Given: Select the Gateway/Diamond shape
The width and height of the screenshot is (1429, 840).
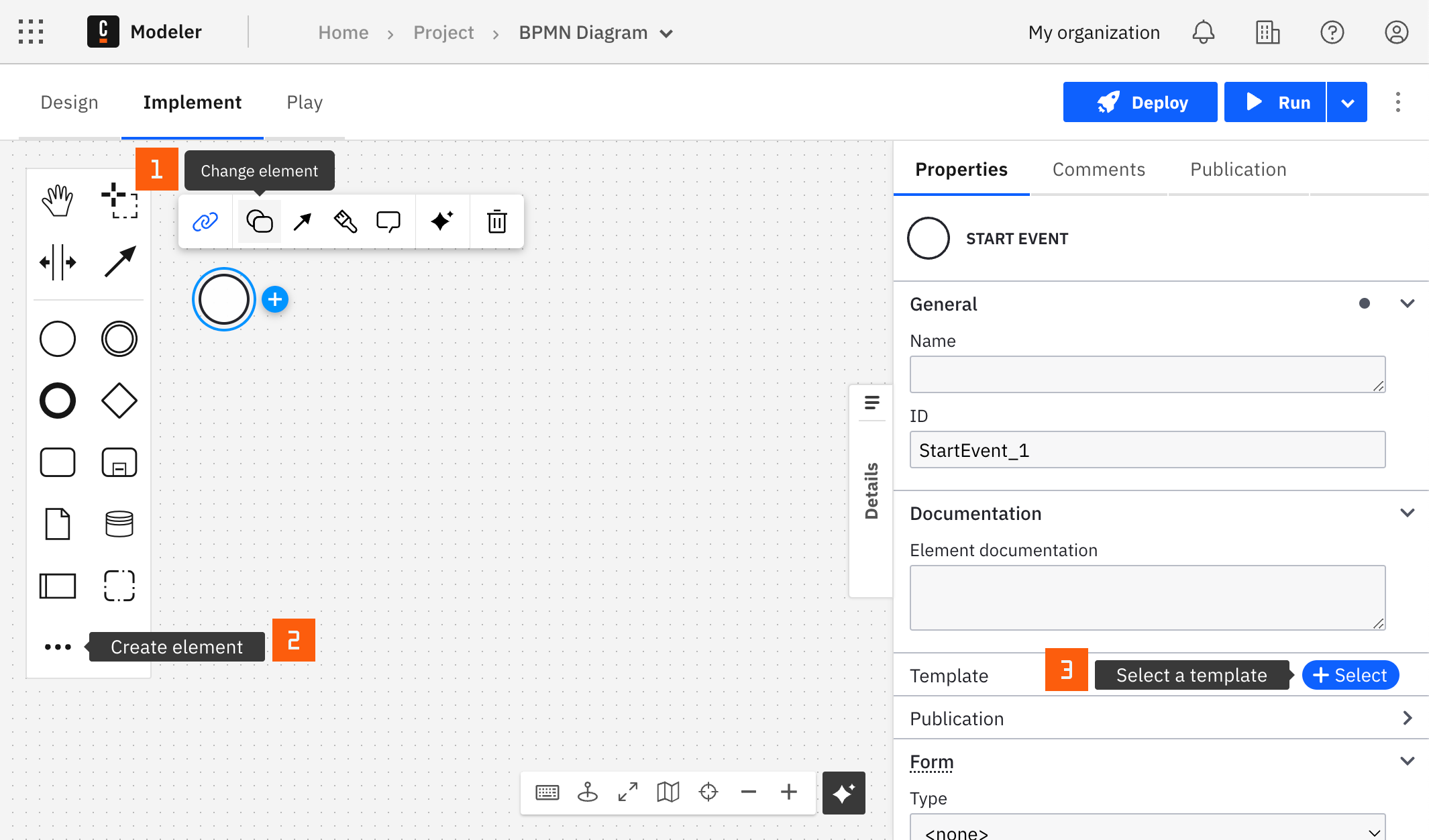Looking at the screenshot, I should point(119,400).
